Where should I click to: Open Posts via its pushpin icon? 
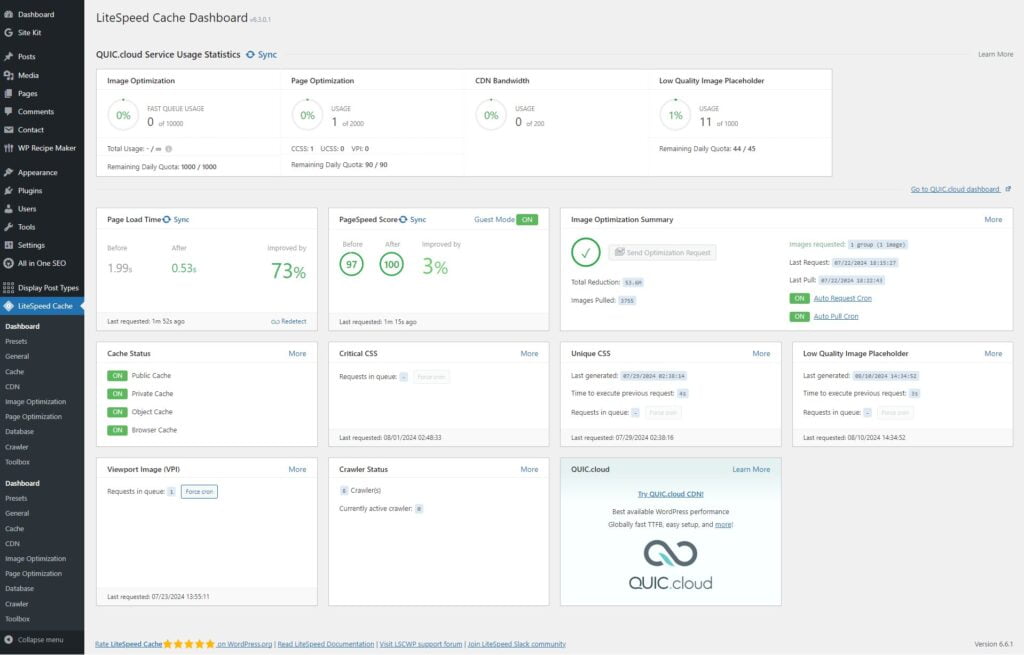(8, 57)
